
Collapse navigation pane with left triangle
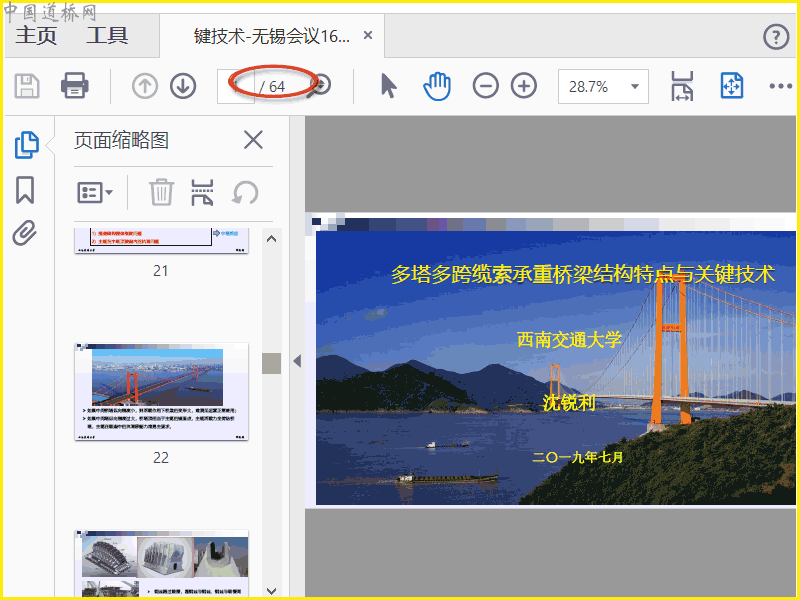tap(297, 361)
